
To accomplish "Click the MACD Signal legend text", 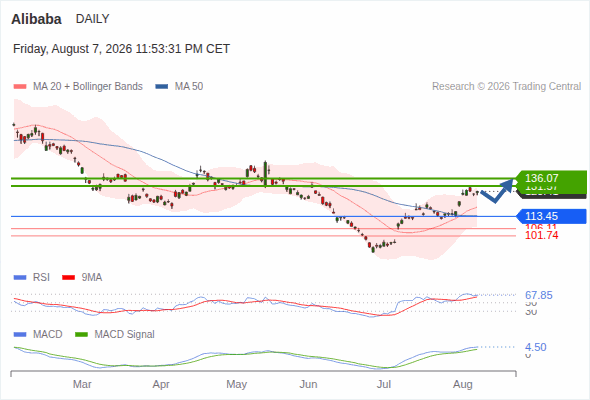I will [125, 335].
